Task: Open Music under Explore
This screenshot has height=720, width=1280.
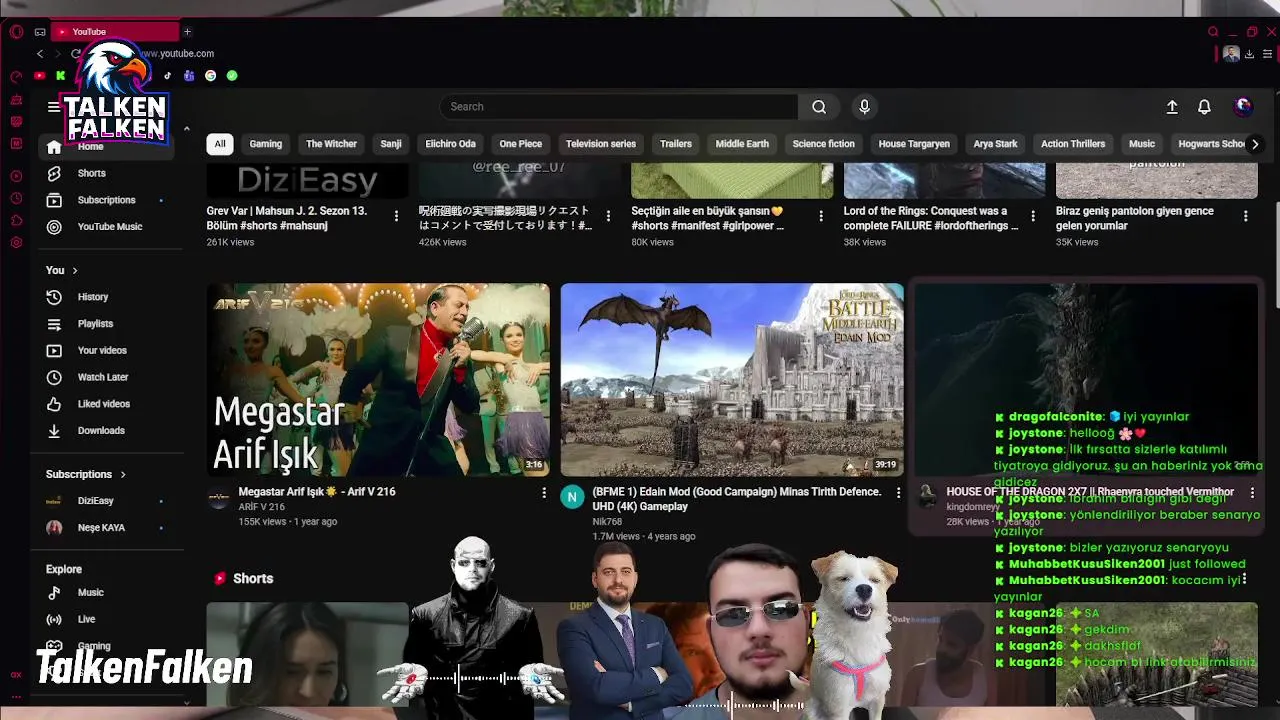Action: point(108,593)
